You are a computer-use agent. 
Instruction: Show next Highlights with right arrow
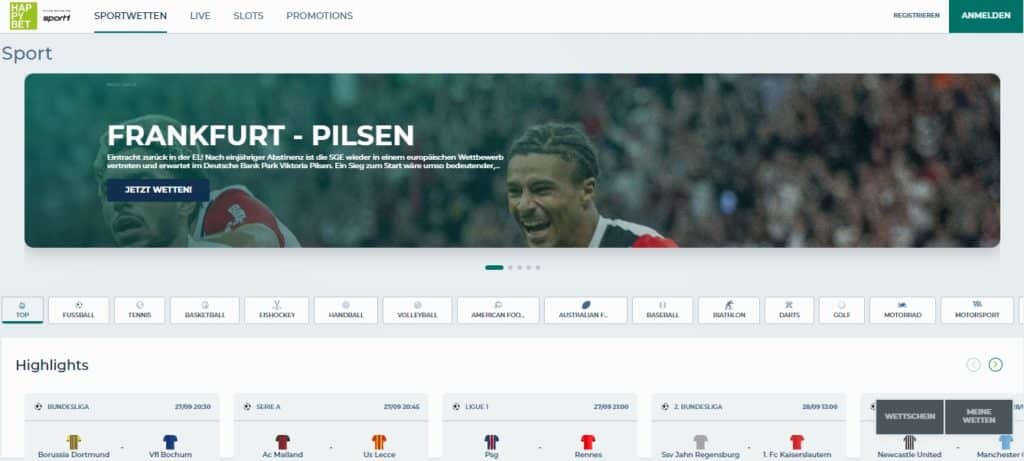(x=995, y=365)
